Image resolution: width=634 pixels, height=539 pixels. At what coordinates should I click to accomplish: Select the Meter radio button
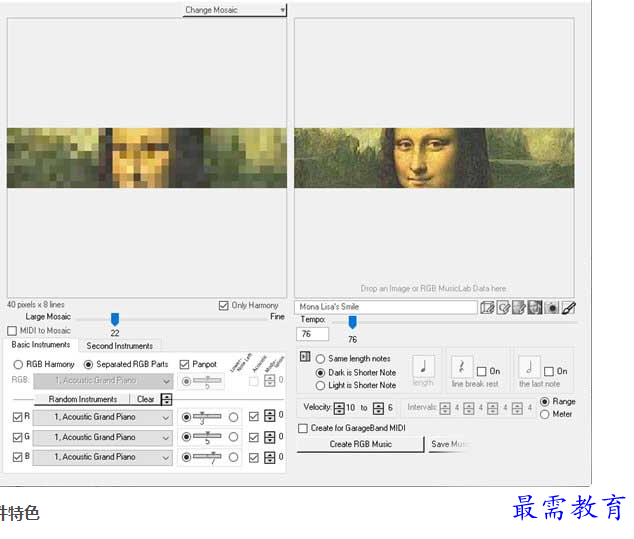[x=545, y=414]
